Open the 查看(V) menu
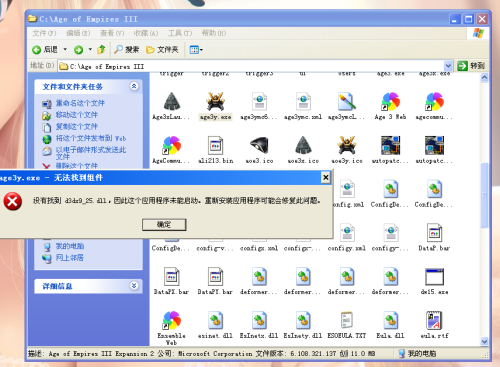This screenshot has height=367, width=500. (x=112, y=33)
